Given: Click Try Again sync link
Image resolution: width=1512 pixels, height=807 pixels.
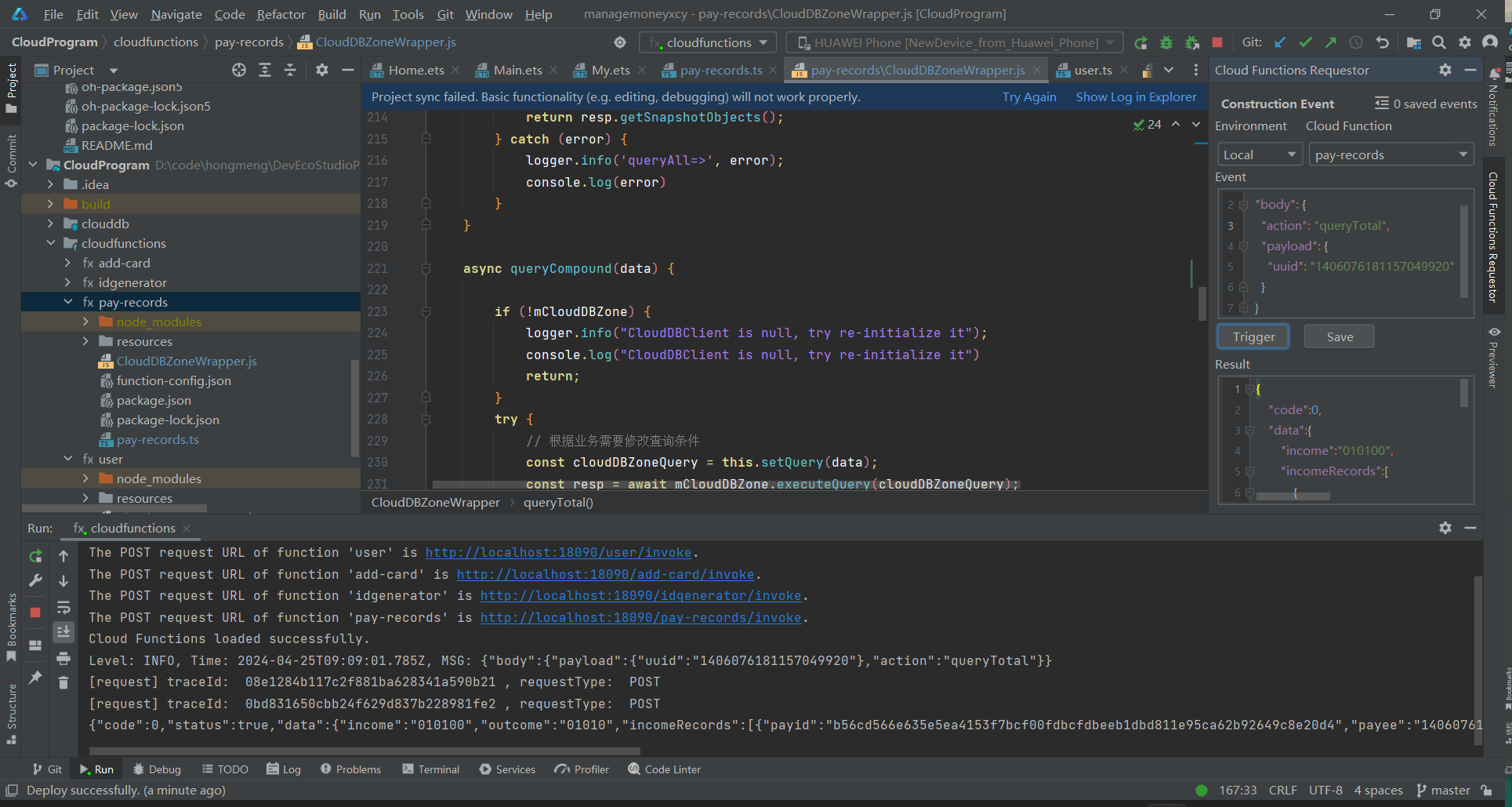Looking at the screenshot, I should tap(1028, 96).
